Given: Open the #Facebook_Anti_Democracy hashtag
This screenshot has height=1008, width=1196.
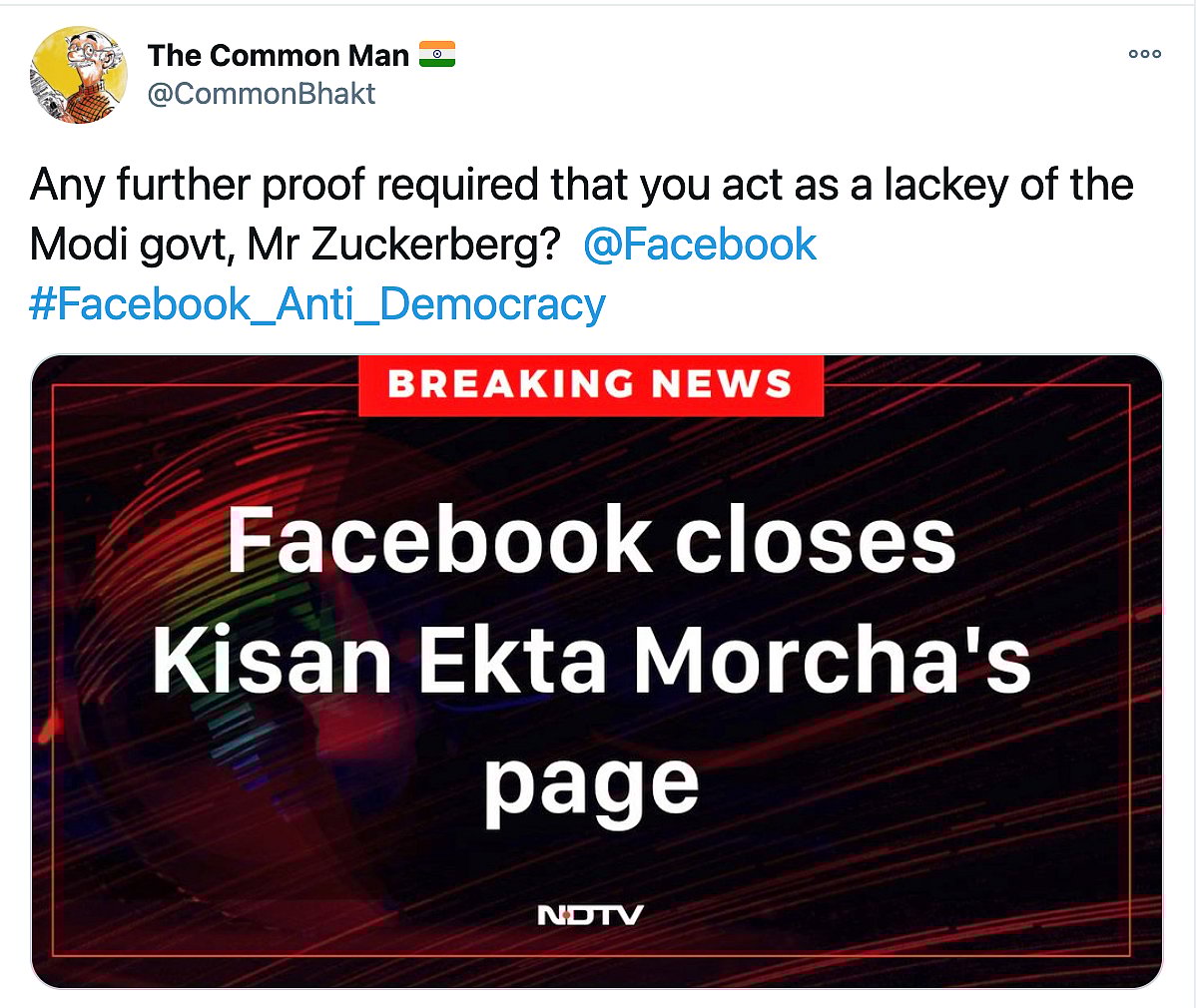Looking at the screenshot, I should (317, 304).
